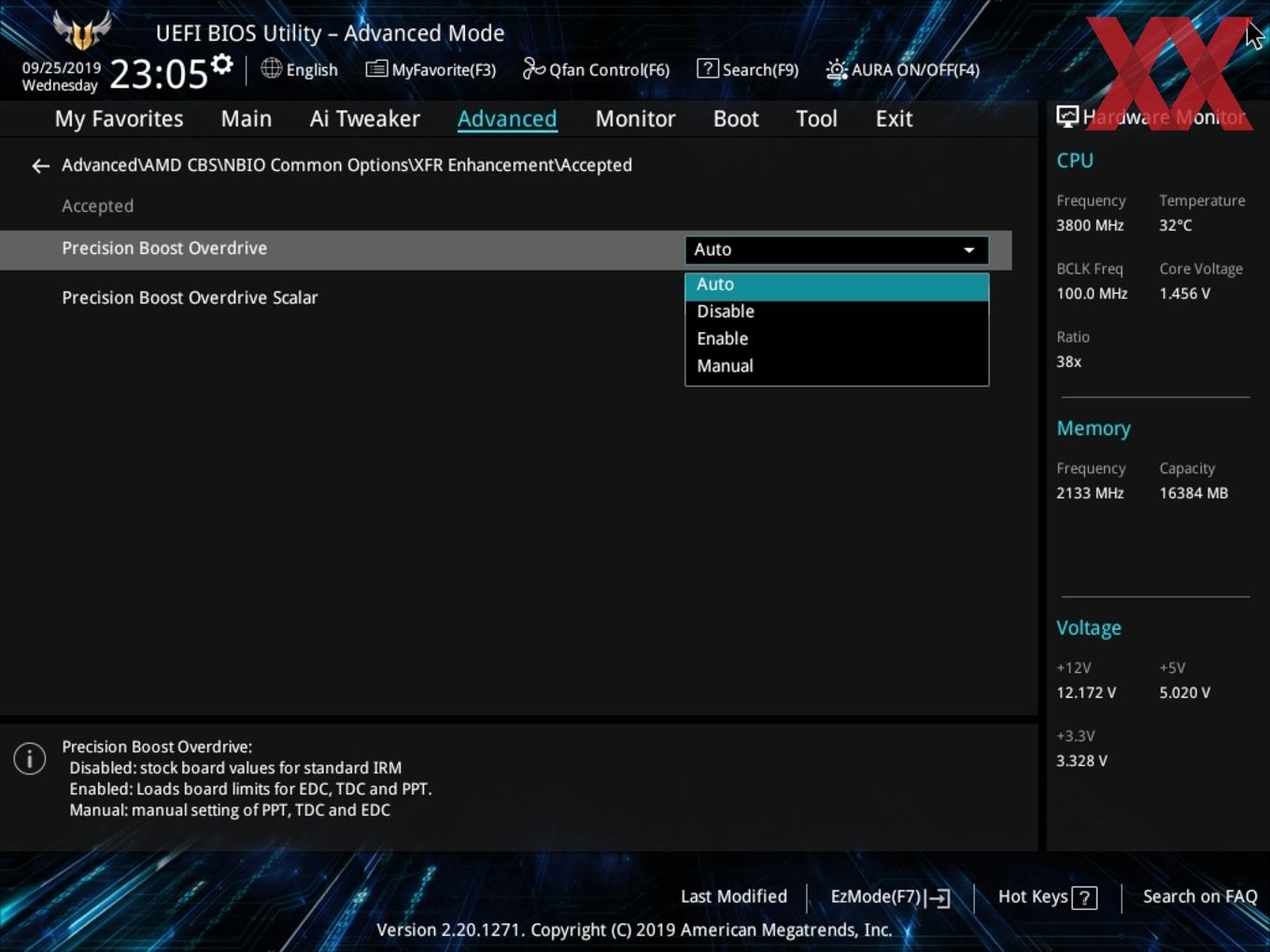This screenshot has height=952, width=1270.
Task: Click the BCLK Freq value 100.0 MHz
Action: pos(1092,293)
